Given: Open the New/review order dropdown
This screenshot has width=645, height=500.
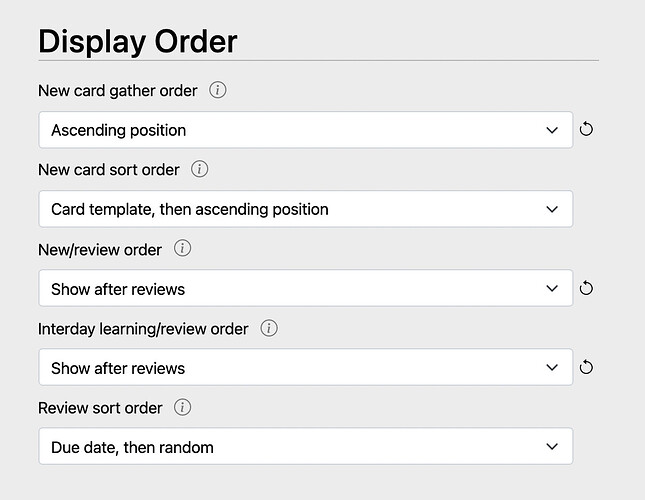Looking at the screenshot, I should [305, 289].
